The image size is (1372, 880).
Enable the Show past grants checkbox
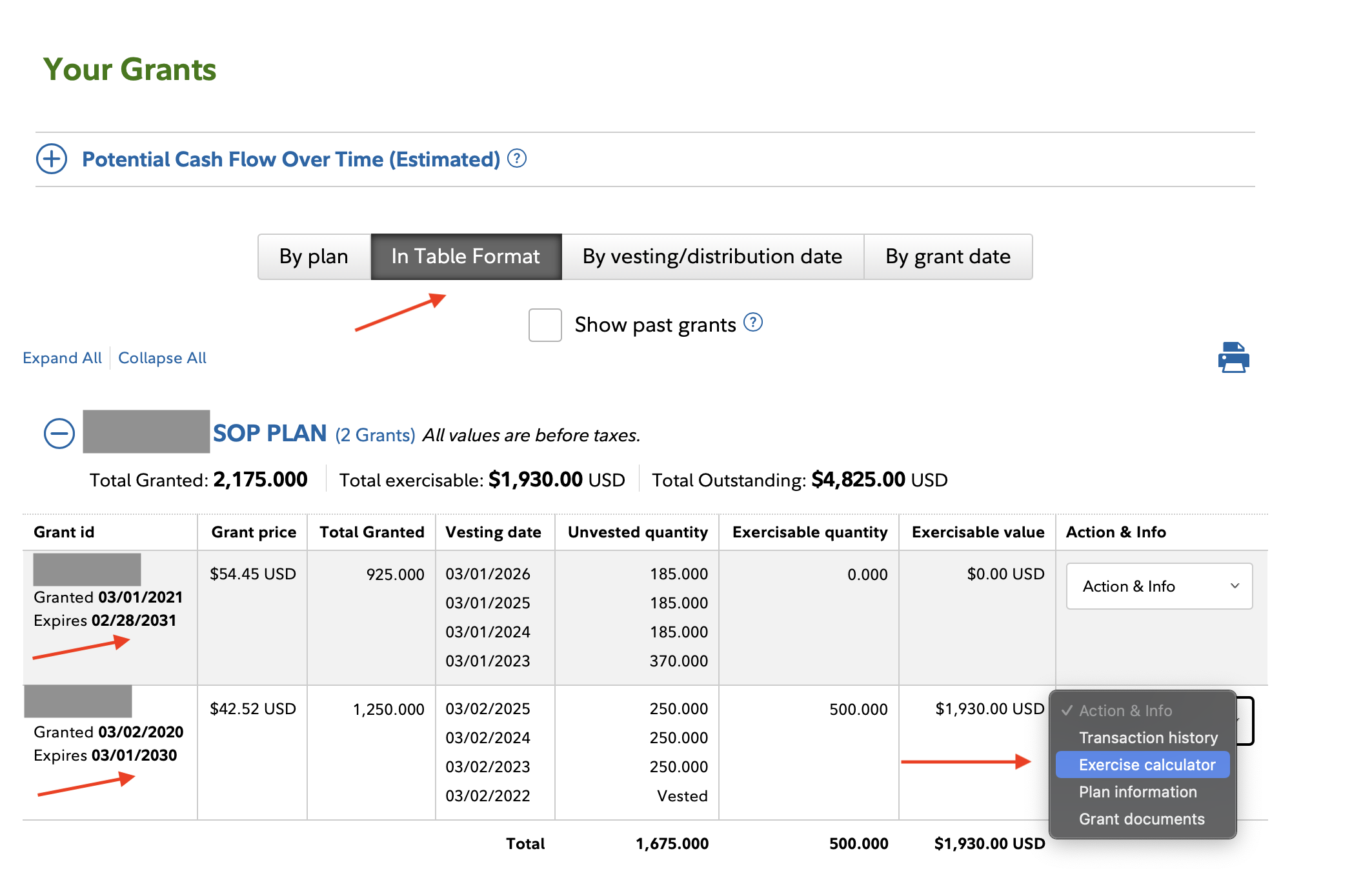tap(545, 325)
